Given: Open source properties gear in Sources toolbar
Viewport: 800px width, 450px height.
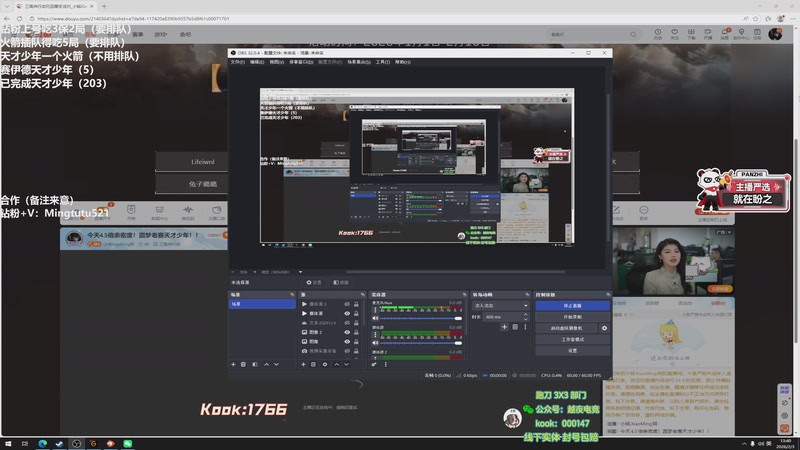Looking at the screenshot, I should [x=324, y=364].
